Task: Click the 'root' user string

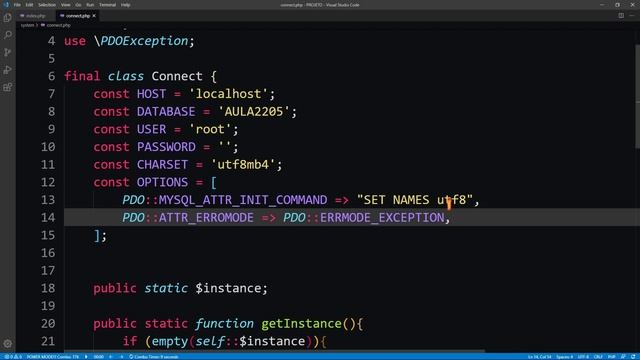Action: coord(210,129)
